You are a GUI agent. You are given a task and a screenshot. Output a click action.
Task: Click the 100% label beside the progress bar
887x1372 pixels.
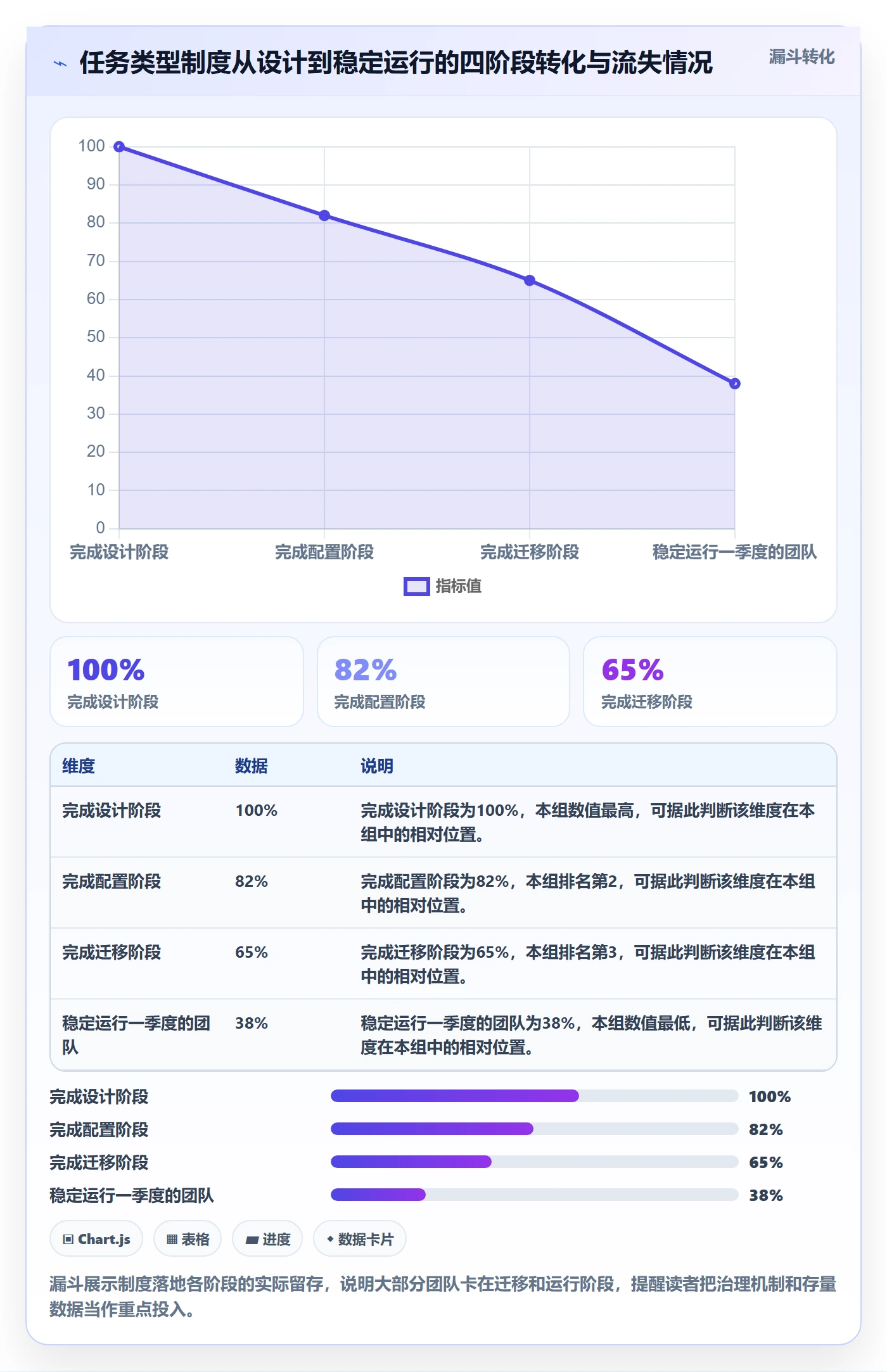point(770,1097)
